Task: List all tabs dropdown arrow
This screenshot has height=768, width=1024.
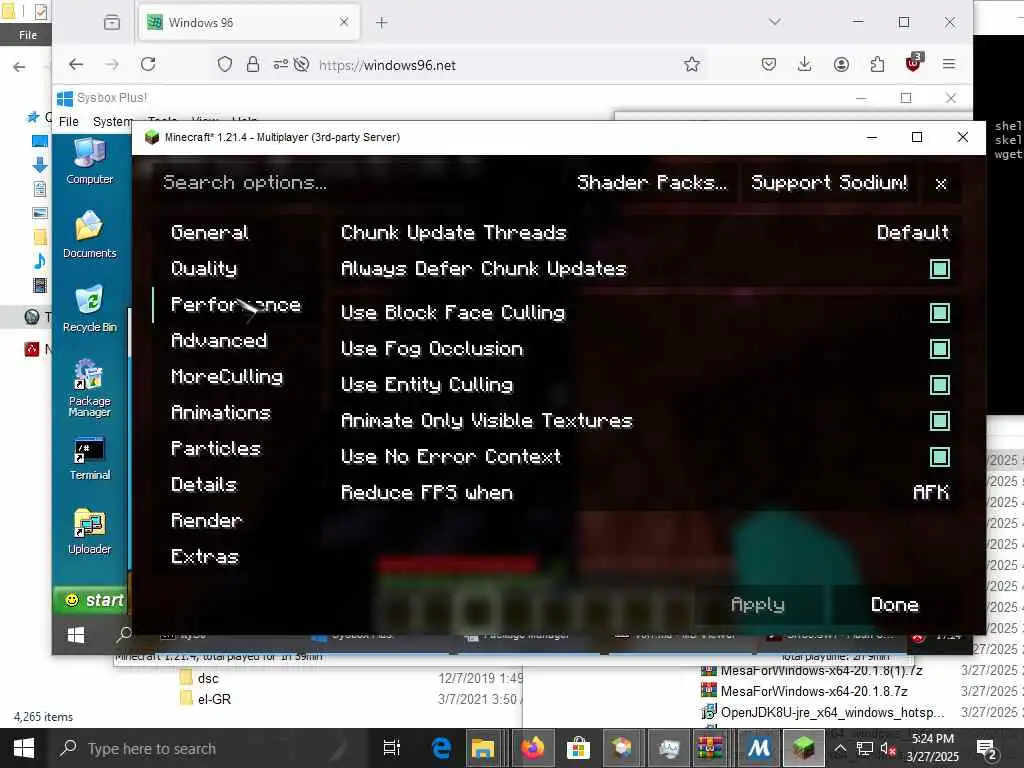Action: tap(775, 22)
